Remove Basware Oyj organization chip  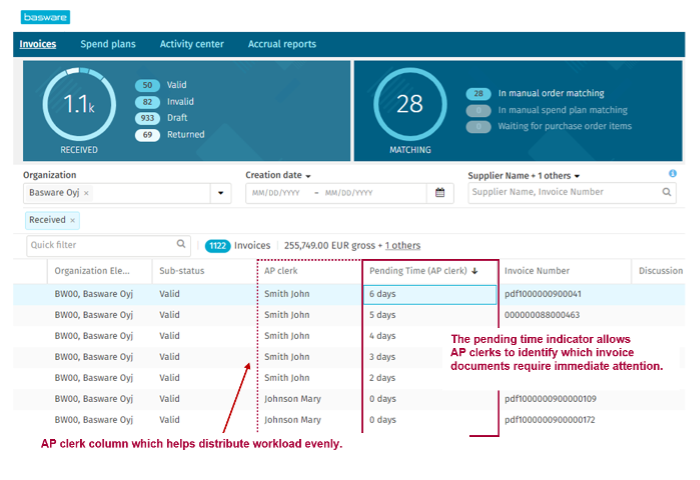click(86, 193)
